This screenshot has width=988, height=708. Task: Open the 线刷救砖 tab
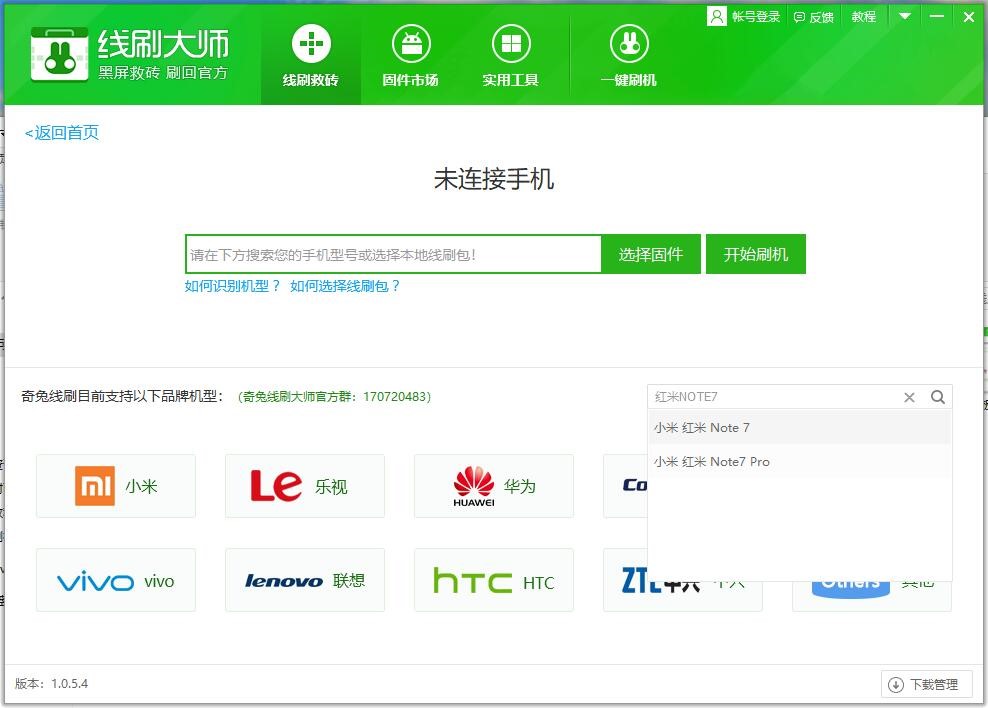310,57
